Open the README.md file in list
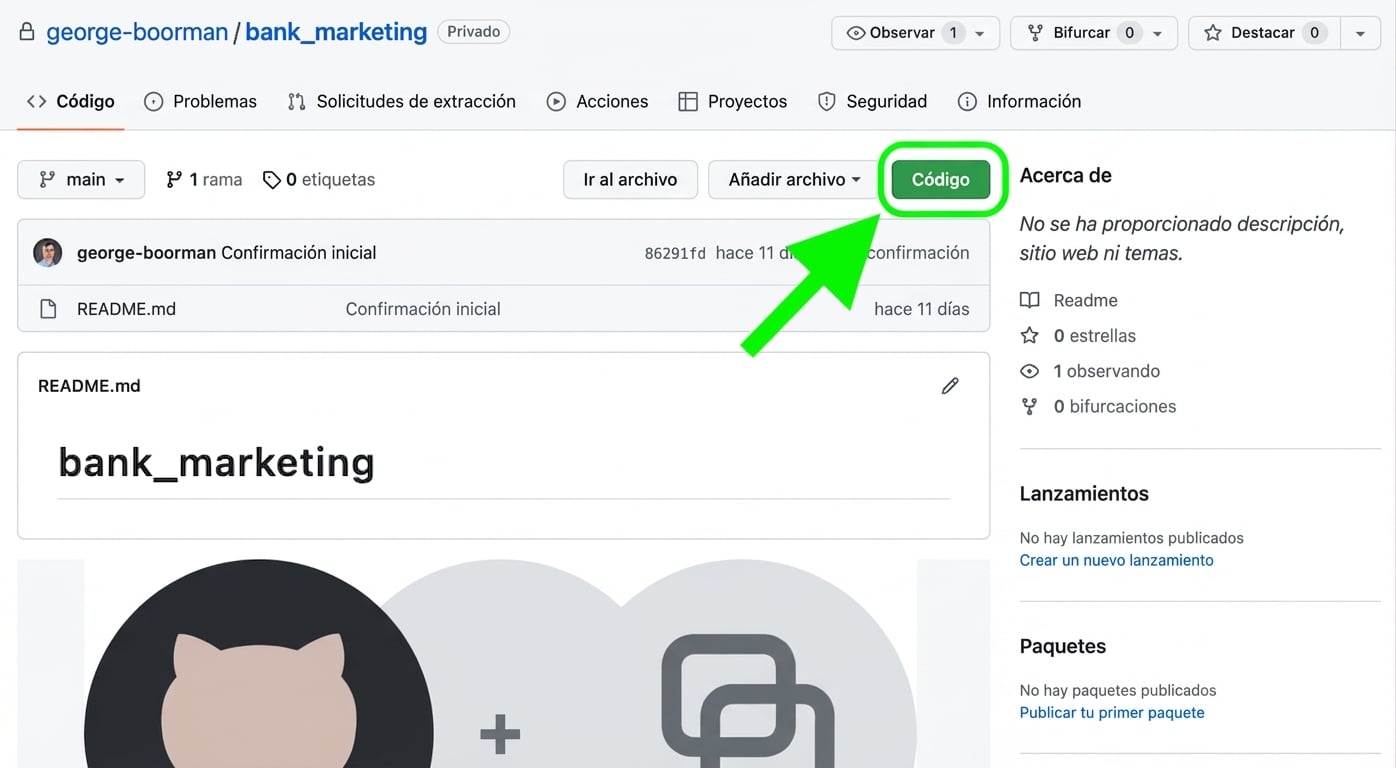 click(x=126, y=309)
